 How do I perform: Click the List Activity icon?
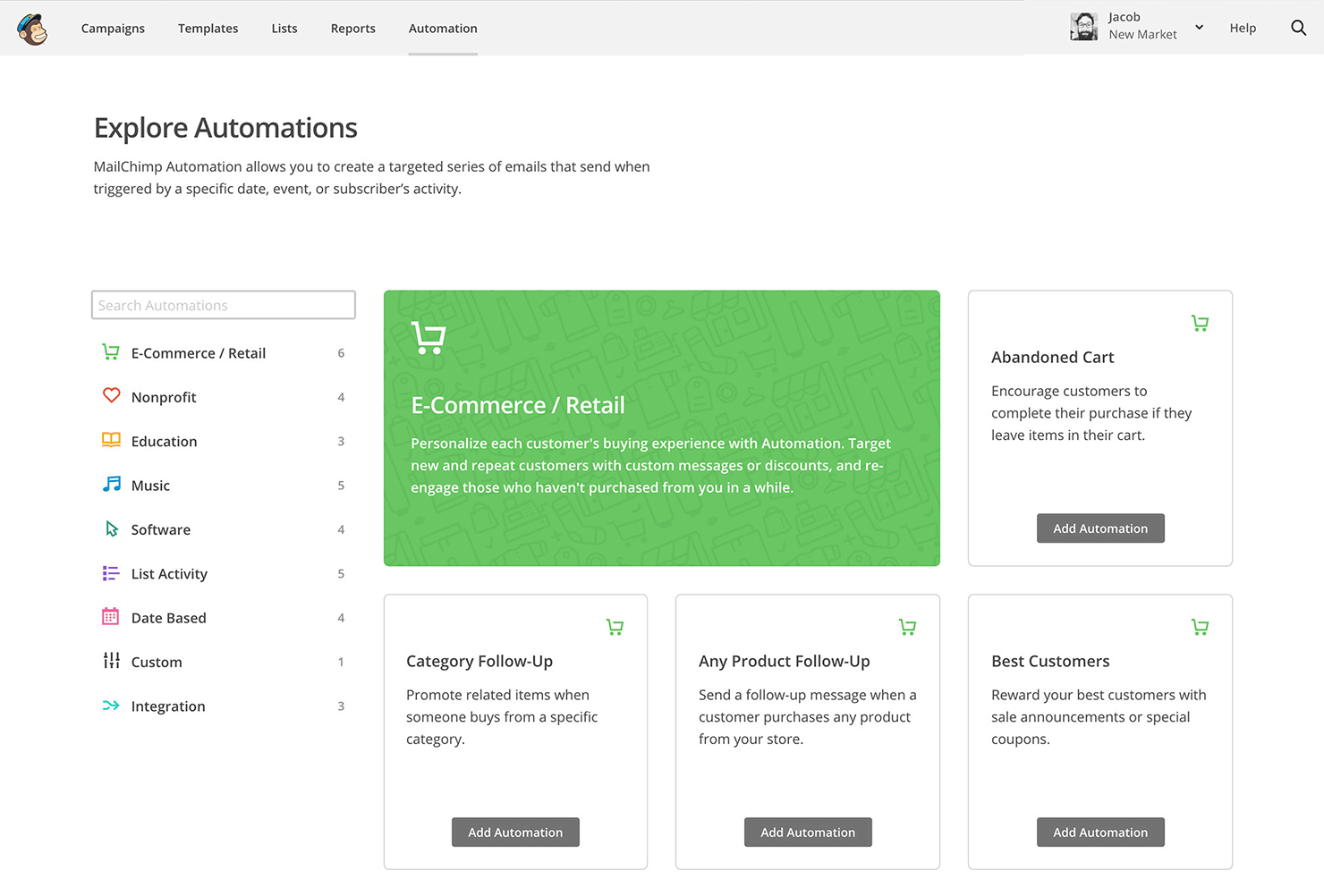111,573
